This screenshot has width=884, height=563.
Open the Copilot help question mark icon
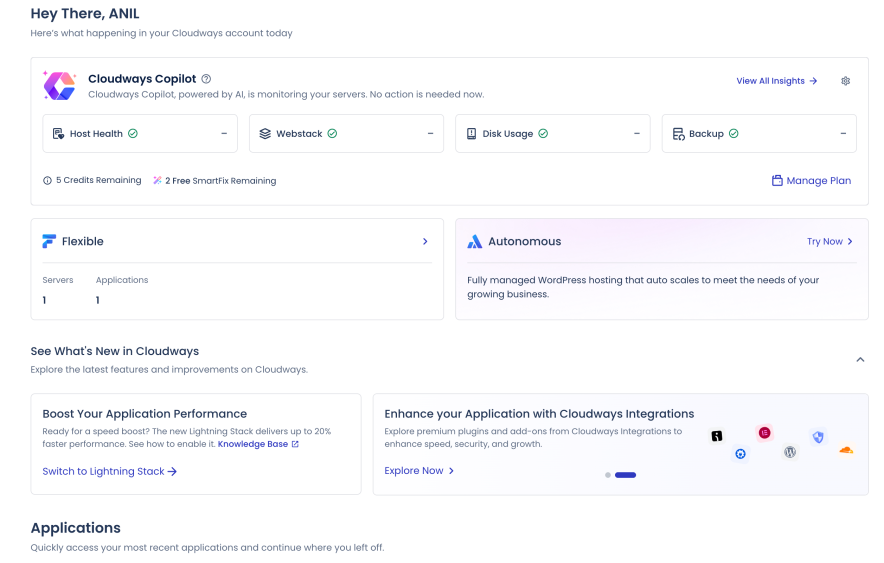tap(206, 79)
